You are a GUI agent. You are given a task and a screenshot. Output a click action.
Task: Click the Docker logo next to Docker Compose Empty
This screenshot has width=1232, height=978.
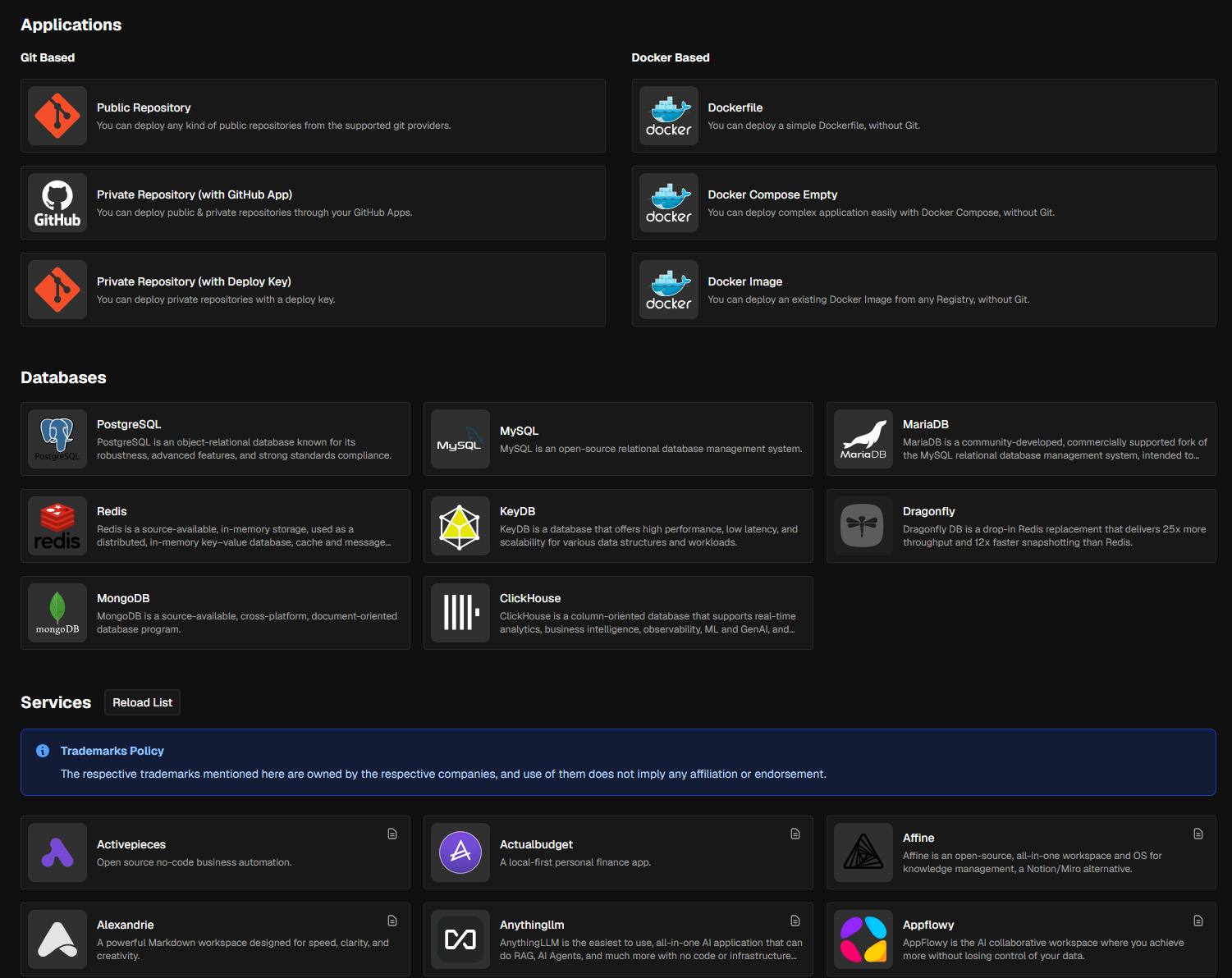pyautogui.click(x=669, y=203)
